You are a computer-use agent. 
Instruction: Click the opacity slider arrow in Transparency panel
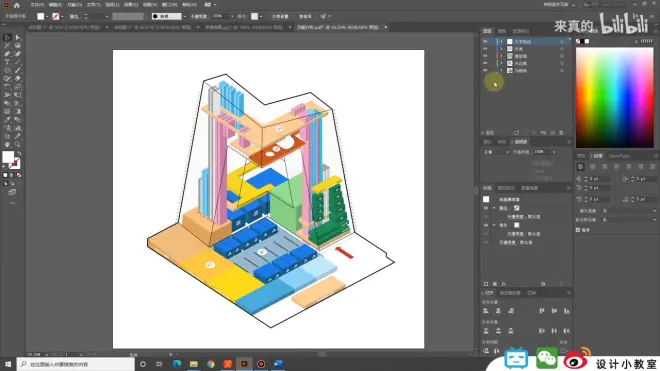554,152
